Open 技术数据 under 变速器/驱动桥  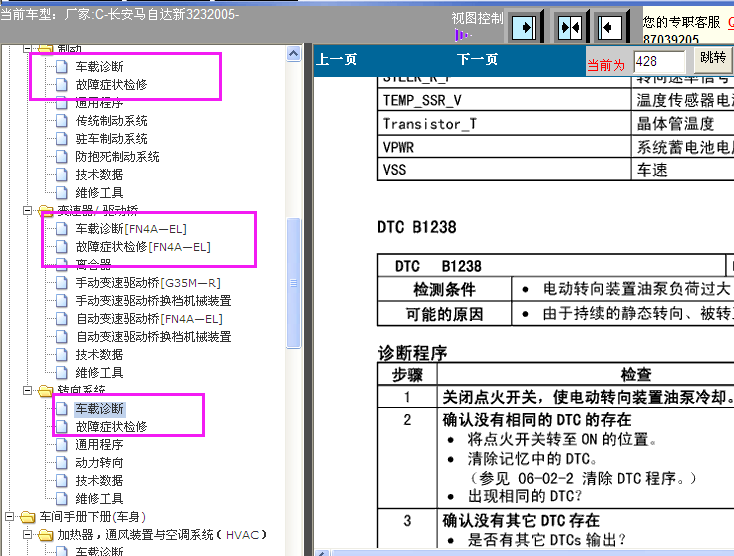99,355
